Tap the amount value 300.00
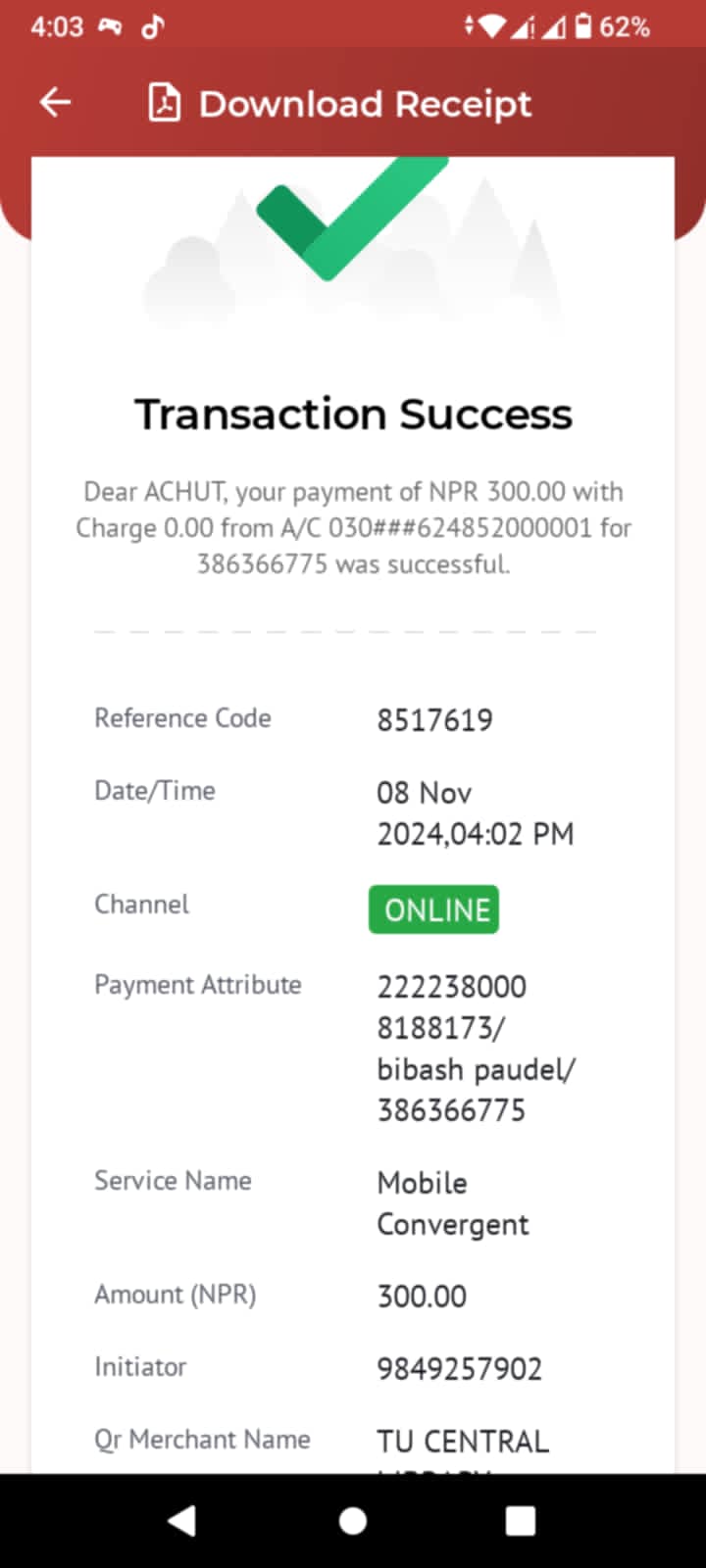The width and height of the screenshot is (706, 1568). (x=422, y=1296)
